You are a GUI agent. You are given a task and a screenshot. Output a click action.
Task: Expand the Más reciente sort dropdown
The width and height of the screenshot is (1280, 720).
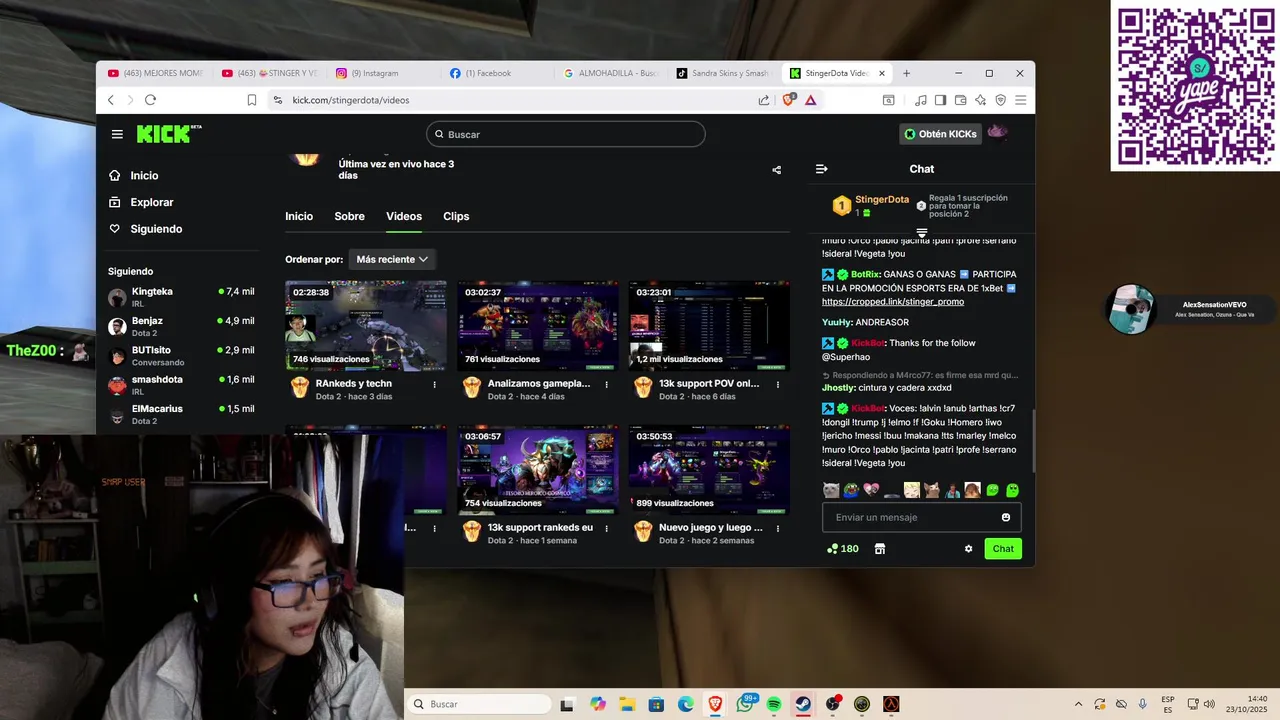[x=392, y=259]
